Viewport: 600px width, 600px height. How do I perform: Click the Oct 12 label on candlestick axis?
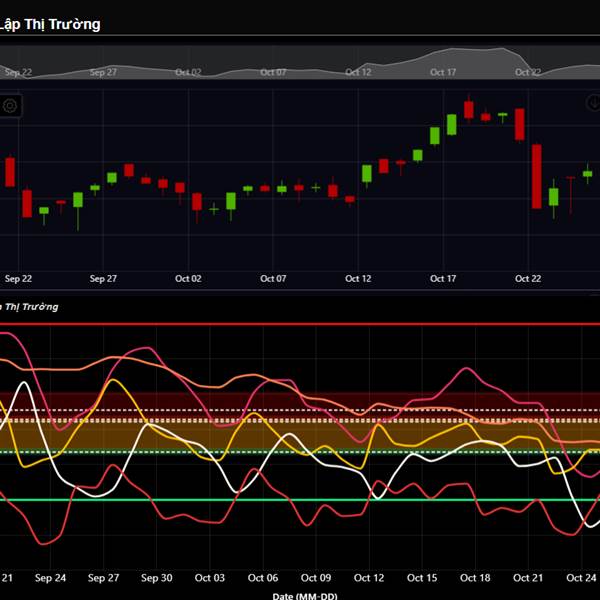[x=358, y=279]
